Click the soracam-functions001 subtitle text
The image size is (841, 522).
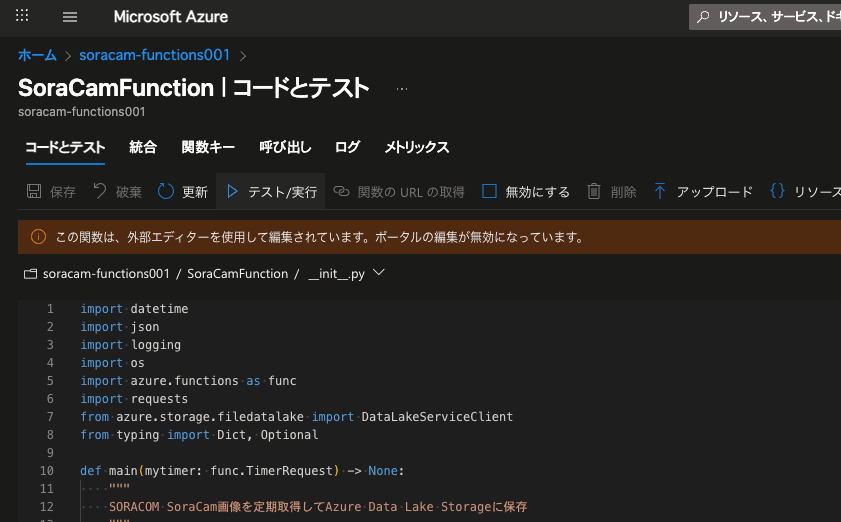[x=82, y=112]
